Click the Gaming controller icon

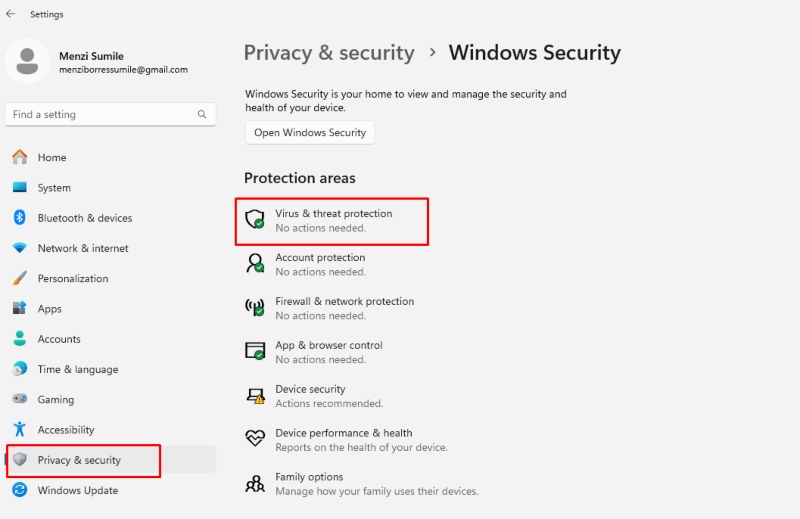tap(20, 399)
